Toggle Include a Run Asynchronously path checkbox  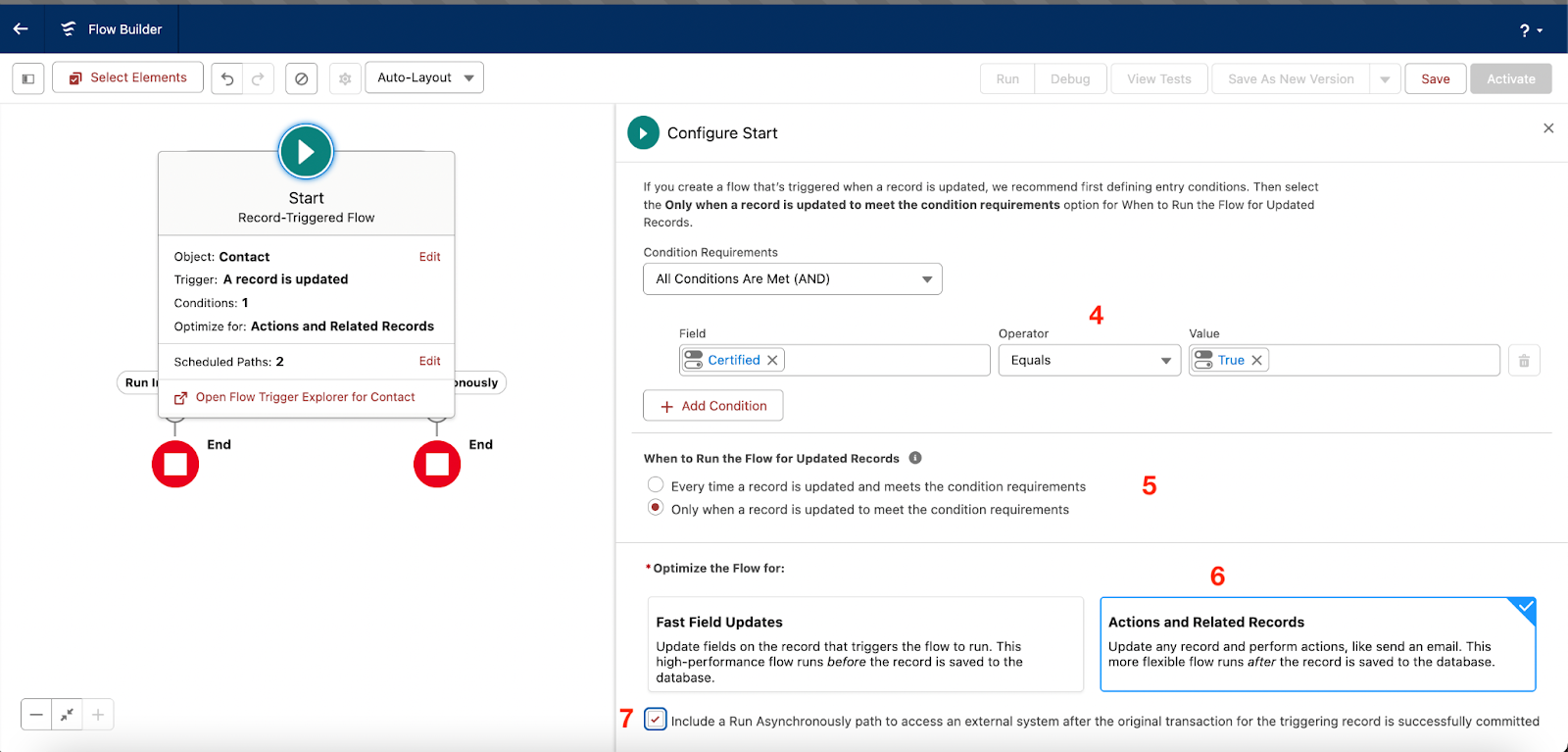pyautogui.click(x=656, y=720)
